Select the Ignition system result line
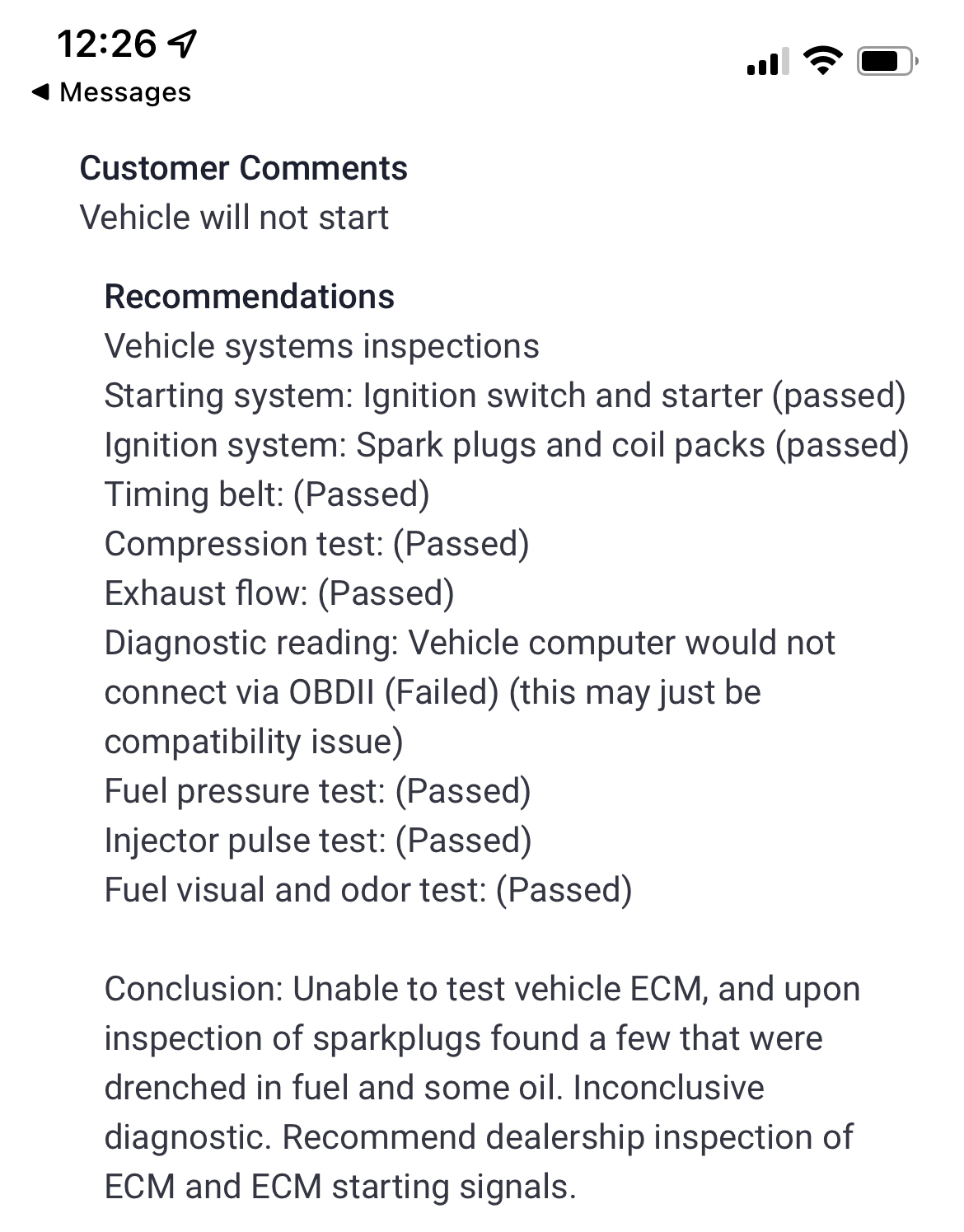Image resolution: width=964 pixels, height=1232 pixels. (506, 445)
